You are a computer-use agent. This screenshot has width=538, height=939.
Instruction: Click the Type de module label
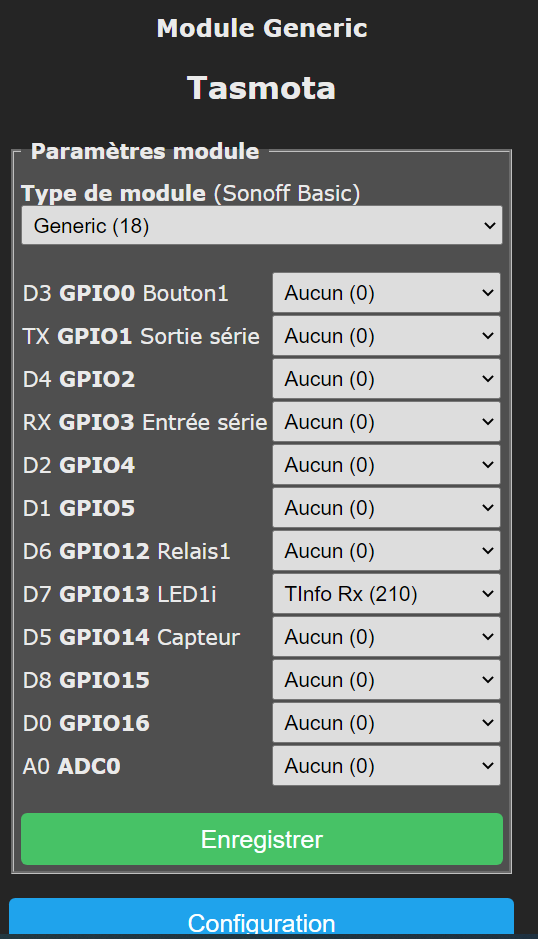[x=113, y=193]
